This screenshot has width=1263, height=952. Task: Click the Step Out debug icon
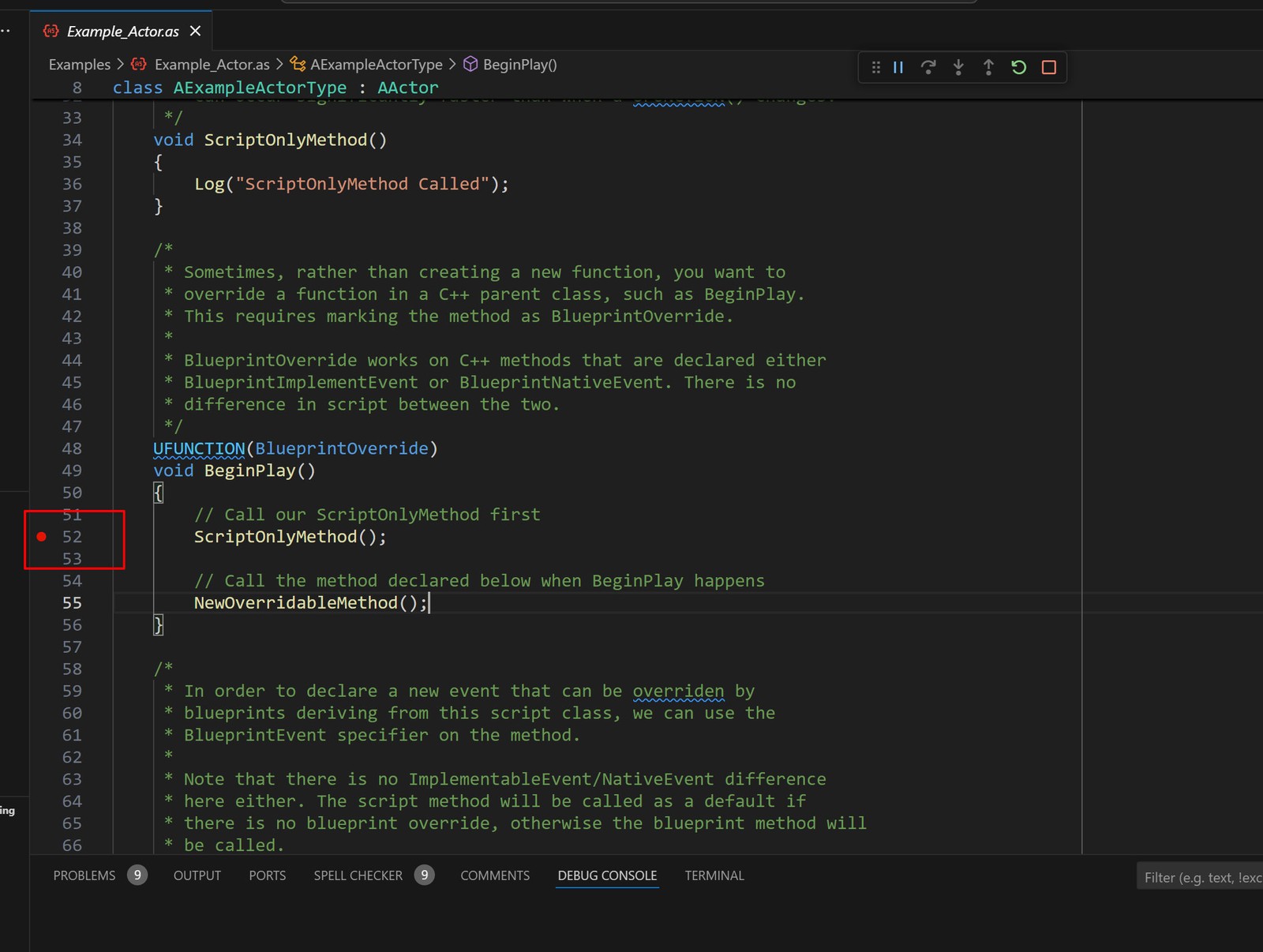(x=988, y=67)
